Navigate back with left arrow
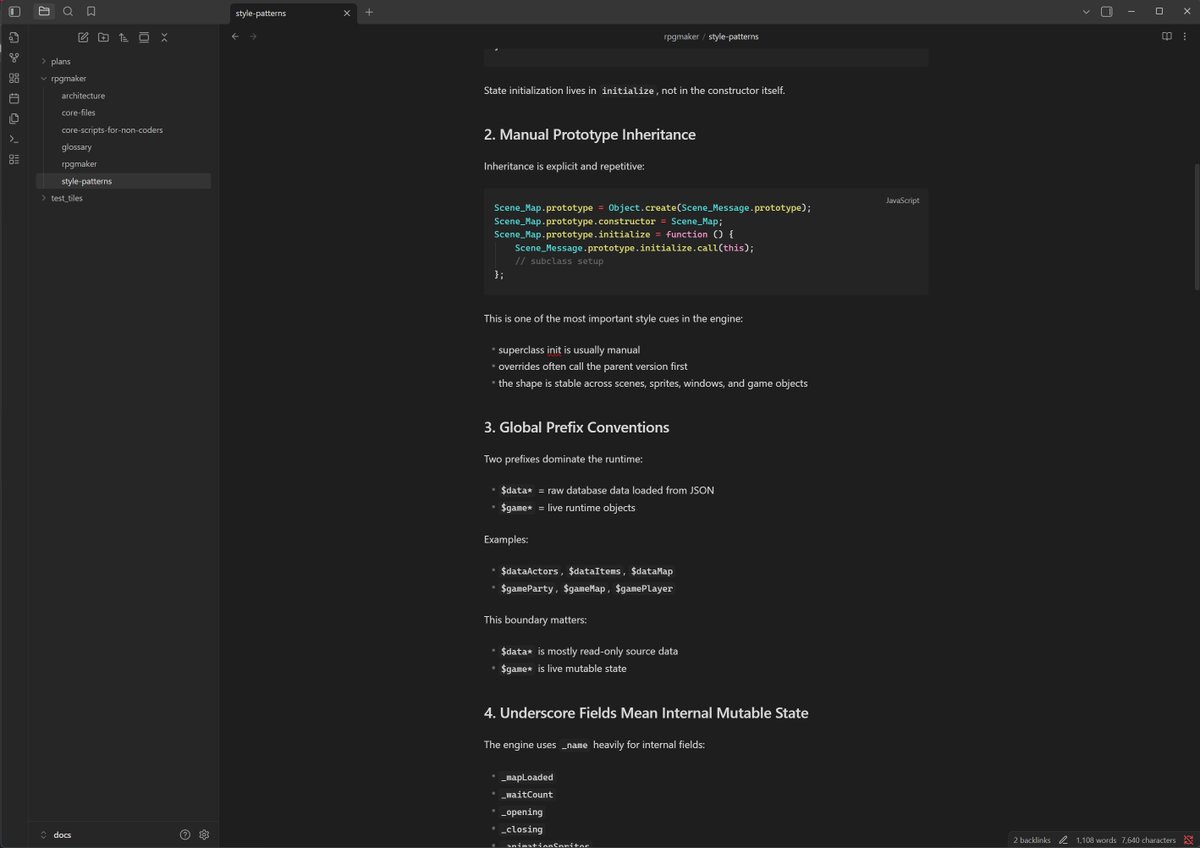The height and width of the screenshot is (848, 1200). [x=235, y=36]
